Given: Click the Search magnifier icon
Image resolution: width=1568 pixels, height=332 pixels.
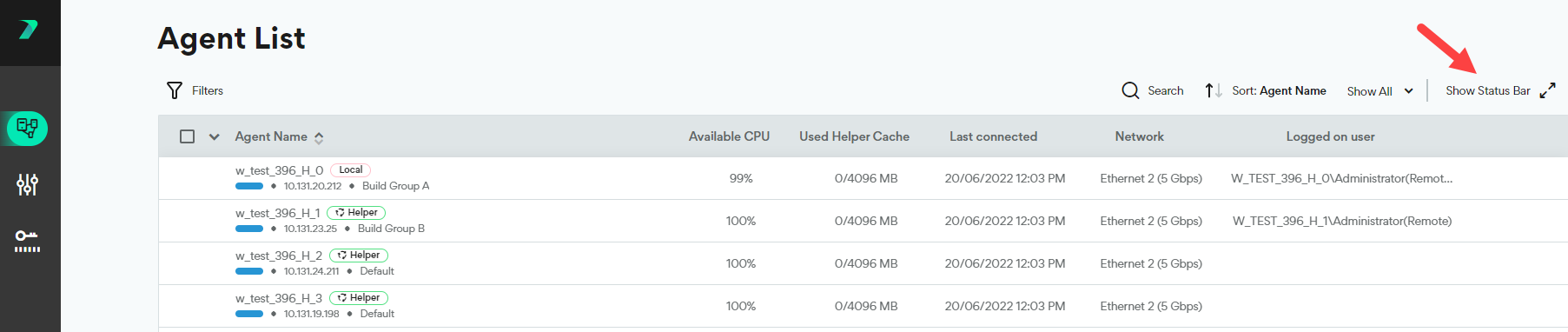Looking at the screenshot, I should pyautogui.click(x=1130, y=90).
